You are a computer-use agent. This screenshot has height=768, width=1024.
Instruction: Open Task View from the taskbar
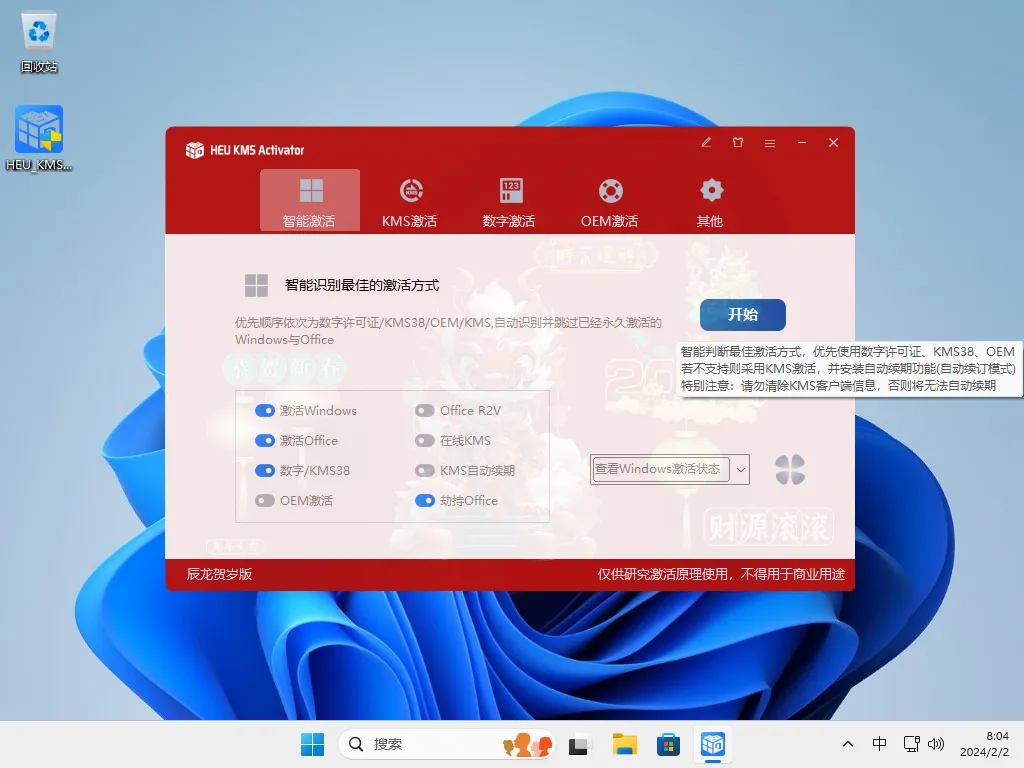click(x=579, y=744)
